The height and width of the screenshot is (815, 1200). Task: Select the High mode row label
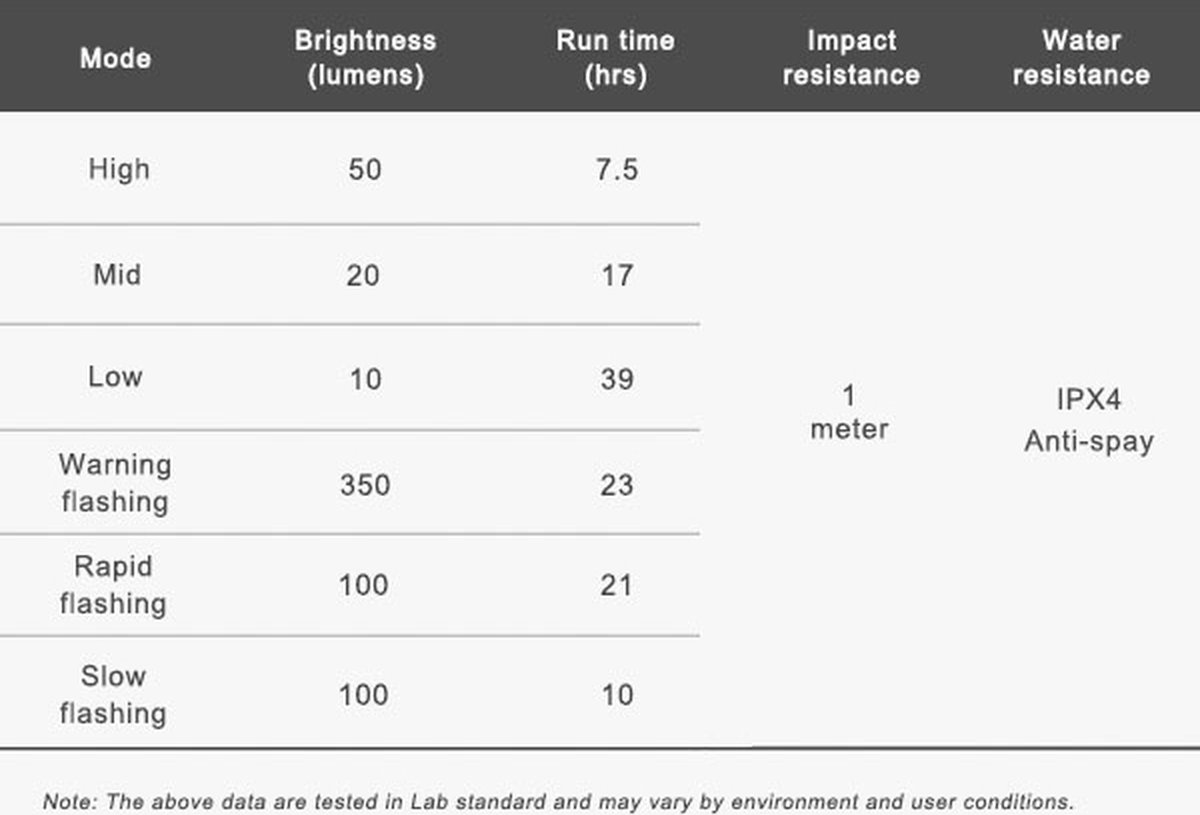coord(119,169)
